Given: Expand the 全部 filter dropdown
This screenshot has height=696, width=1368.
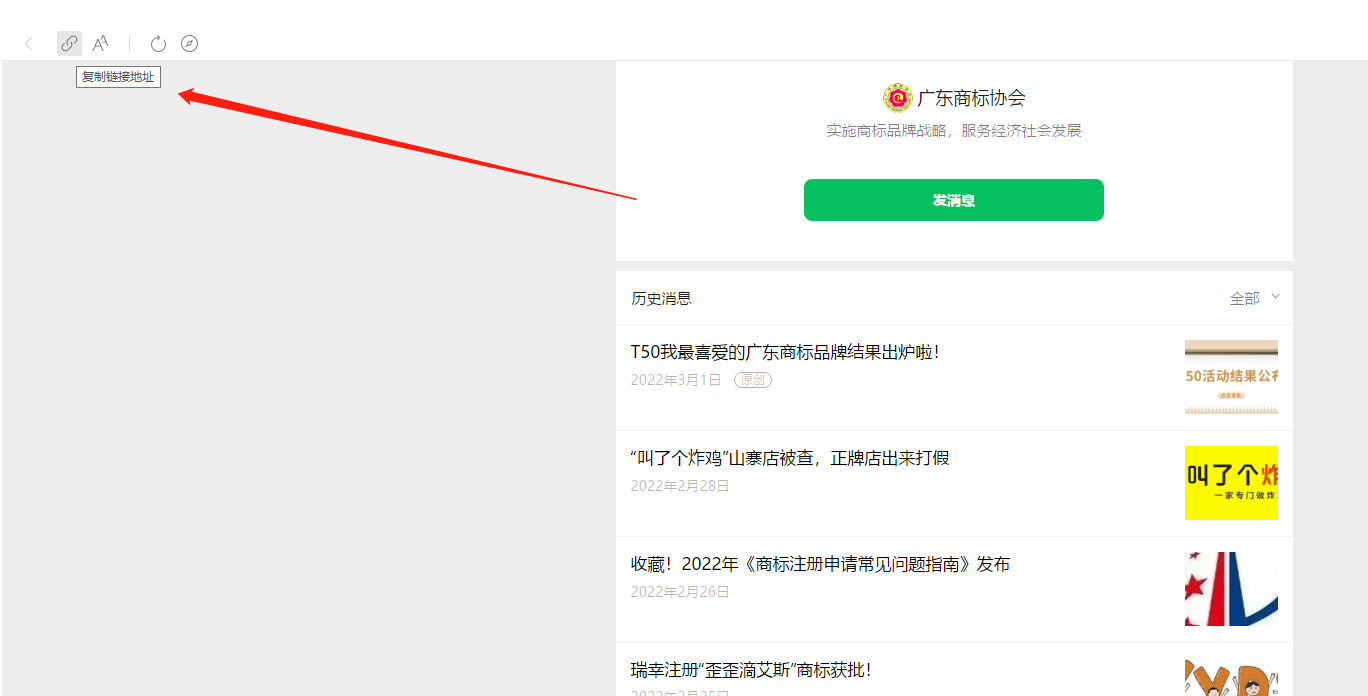Looking at the screenshot, I should (x=1254, y=298).
